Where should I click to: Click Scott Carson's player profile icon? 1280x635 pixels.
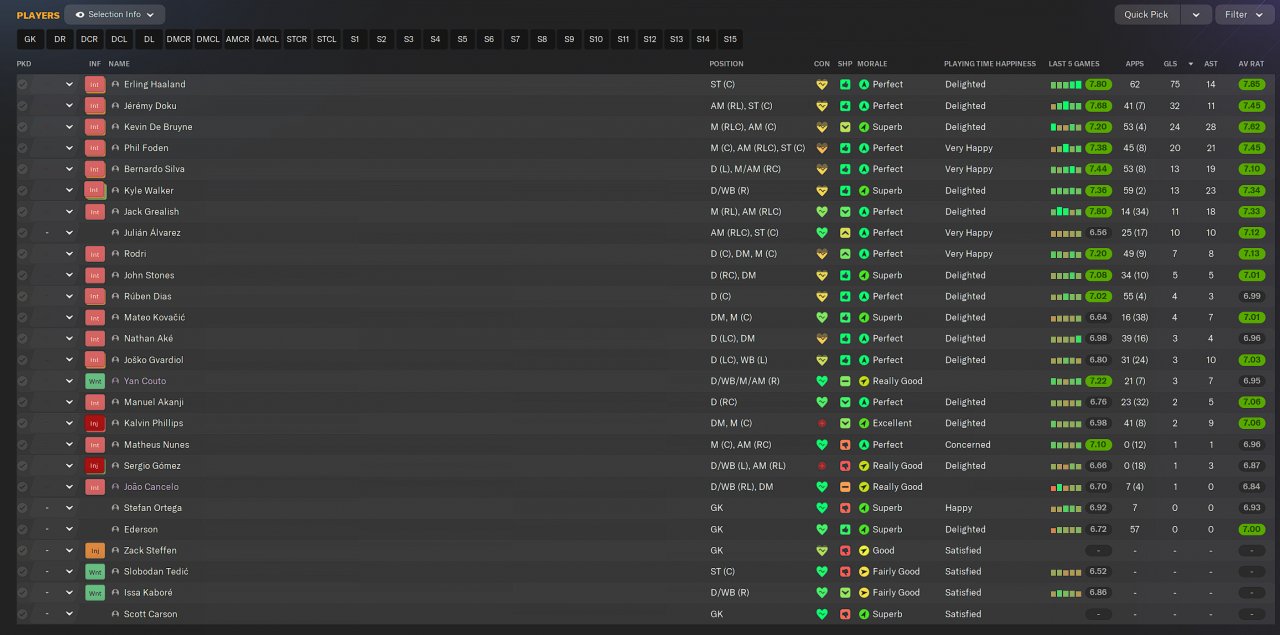[x=116, y=614]
